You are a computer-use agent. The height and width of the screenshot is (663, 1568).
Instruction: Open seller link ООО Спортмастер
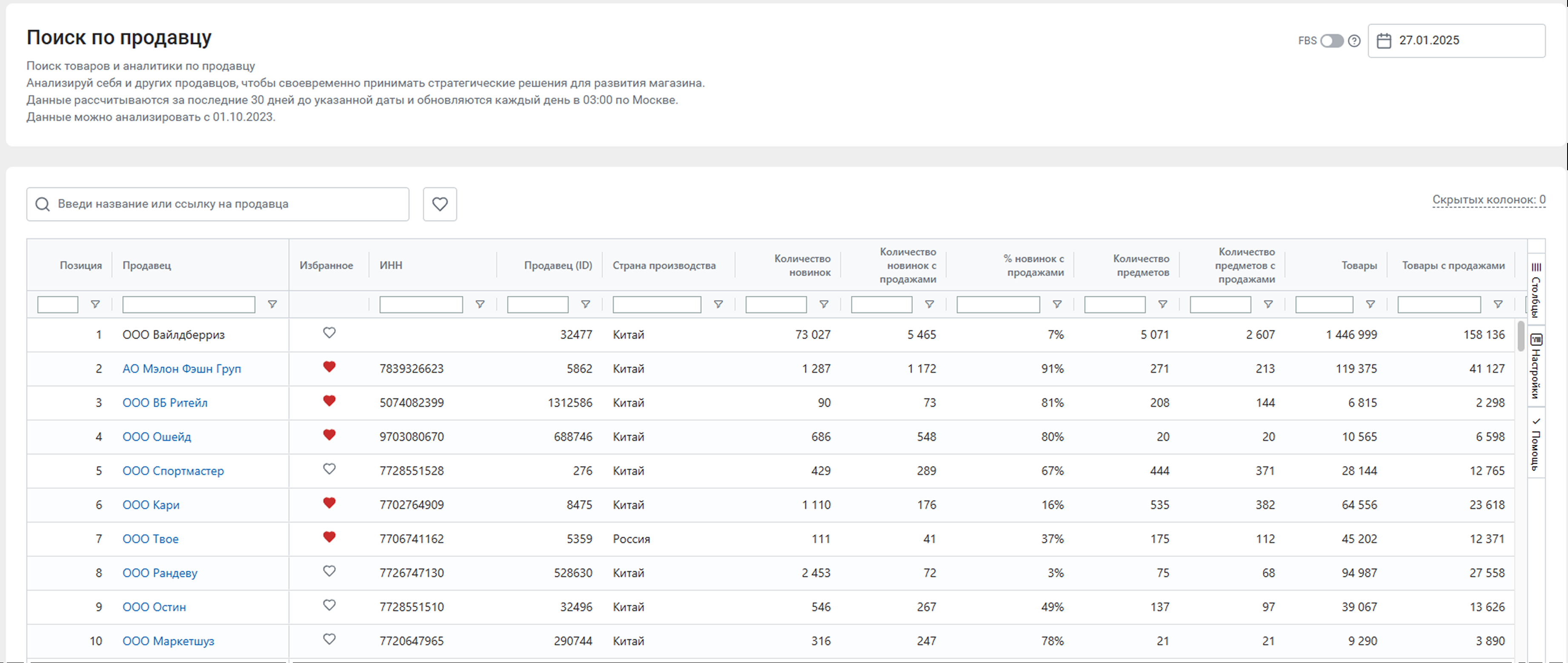(x=173, y=471)
